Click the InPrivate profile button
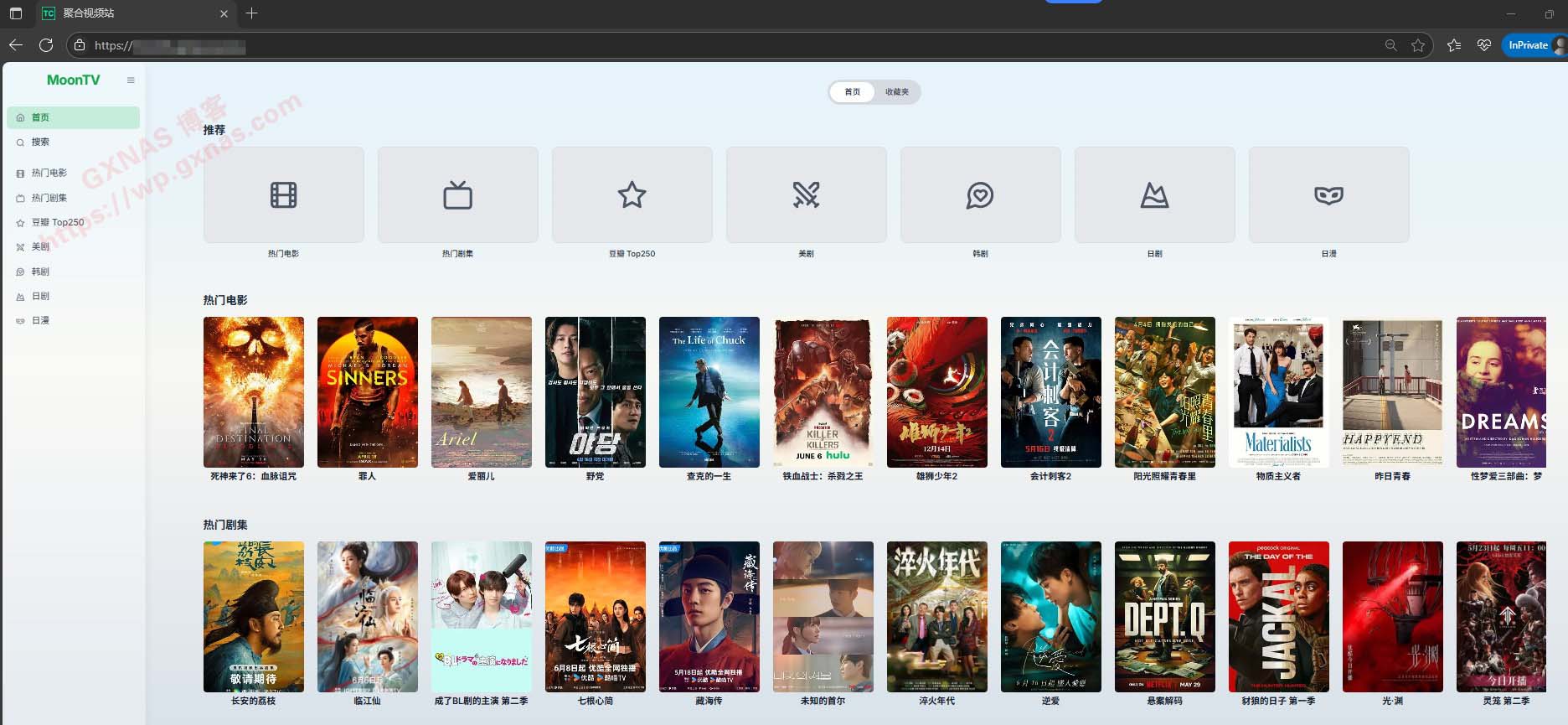The image size is (1568, 725). pyautogui.click(x=1533, y=45)
